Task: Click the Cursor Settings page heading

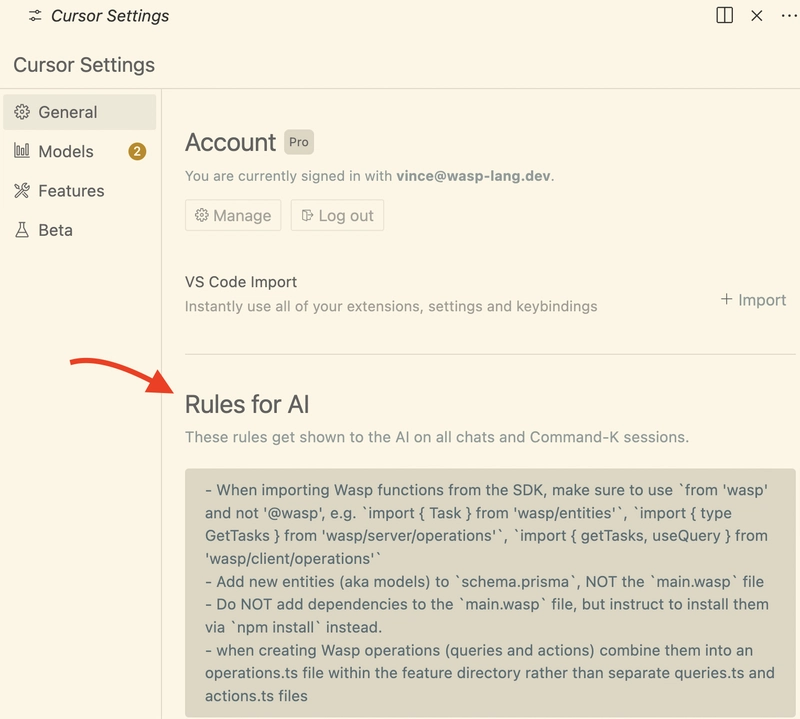Action: 84,65
